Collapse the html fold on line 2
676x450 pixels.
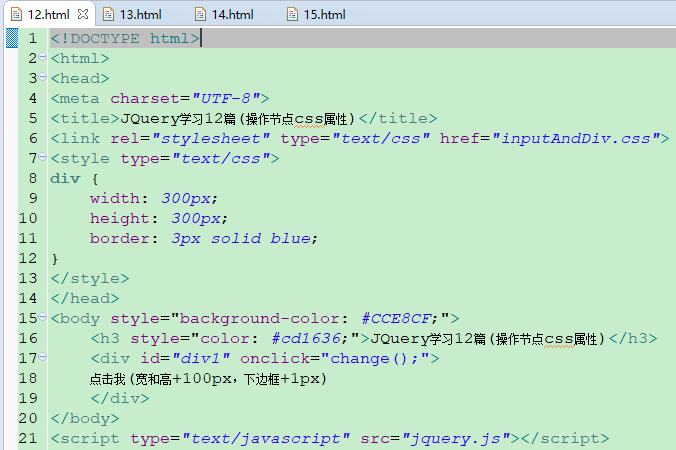[x=42, y=57]
